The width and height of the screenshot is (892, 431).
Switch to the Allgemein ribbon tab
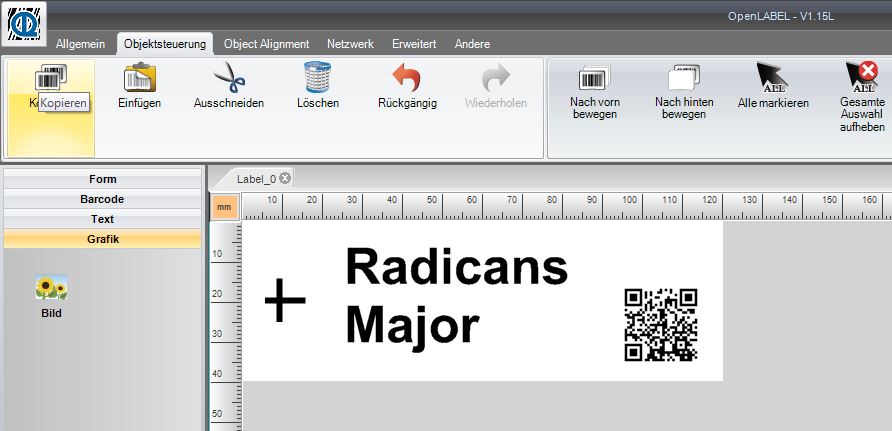pyautogui.click(x=80, y=44)
